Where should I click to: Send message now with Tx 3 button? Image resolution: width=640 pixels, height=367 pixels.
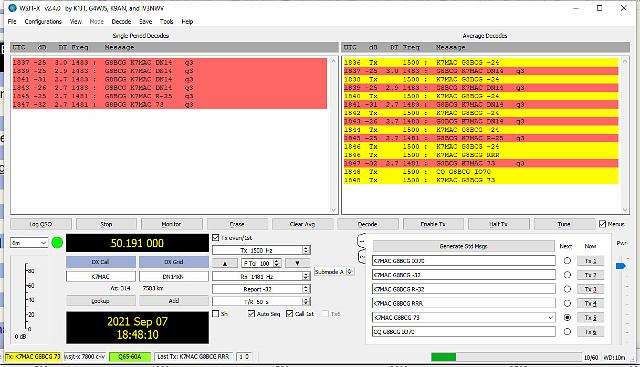pyautogui.click(x=590, y=289)
